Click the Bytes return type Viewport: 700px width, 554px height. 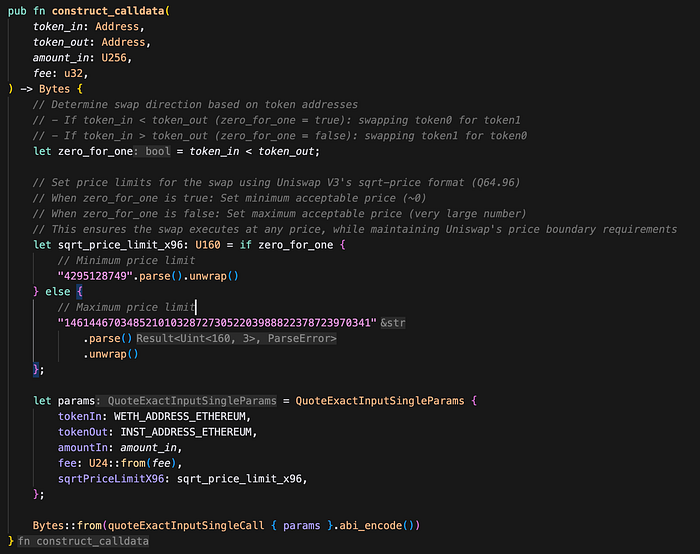click(56, 90)
